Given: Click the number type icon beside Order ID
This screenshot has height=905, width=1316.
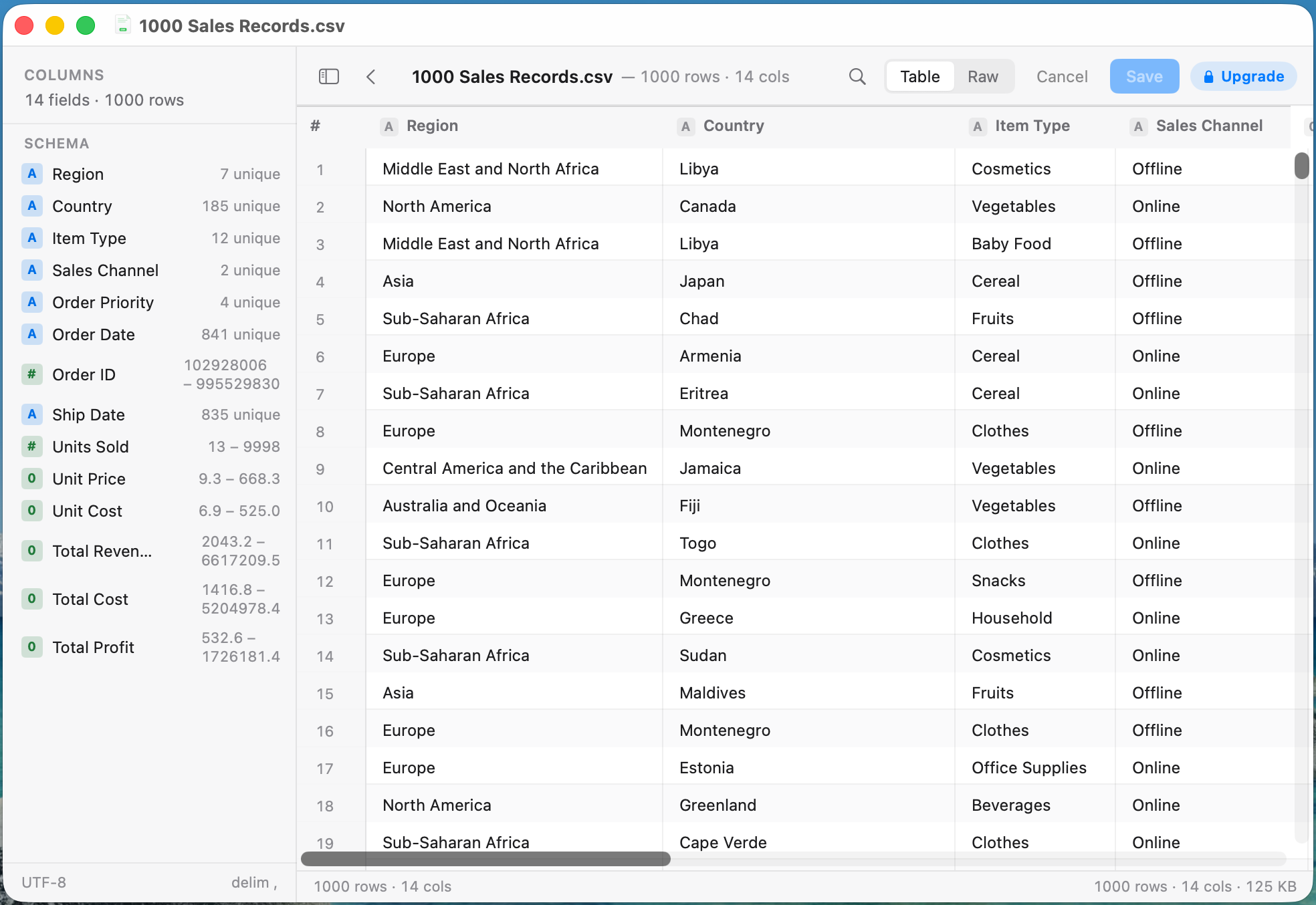Looking at the screenshot, I should (31, 374).
